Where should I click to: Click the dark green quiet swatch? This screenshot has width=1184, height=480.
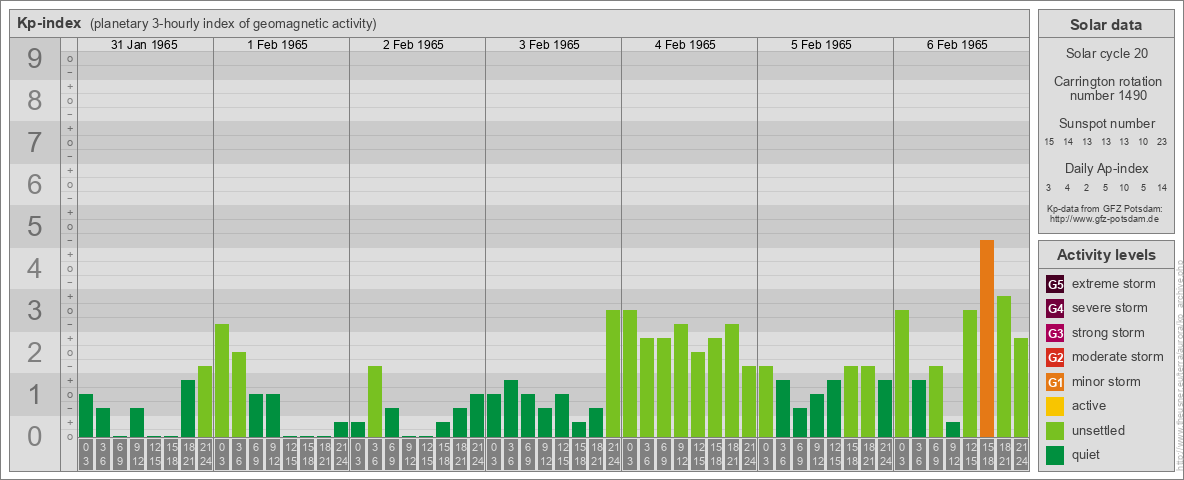tap(1055, 455)
